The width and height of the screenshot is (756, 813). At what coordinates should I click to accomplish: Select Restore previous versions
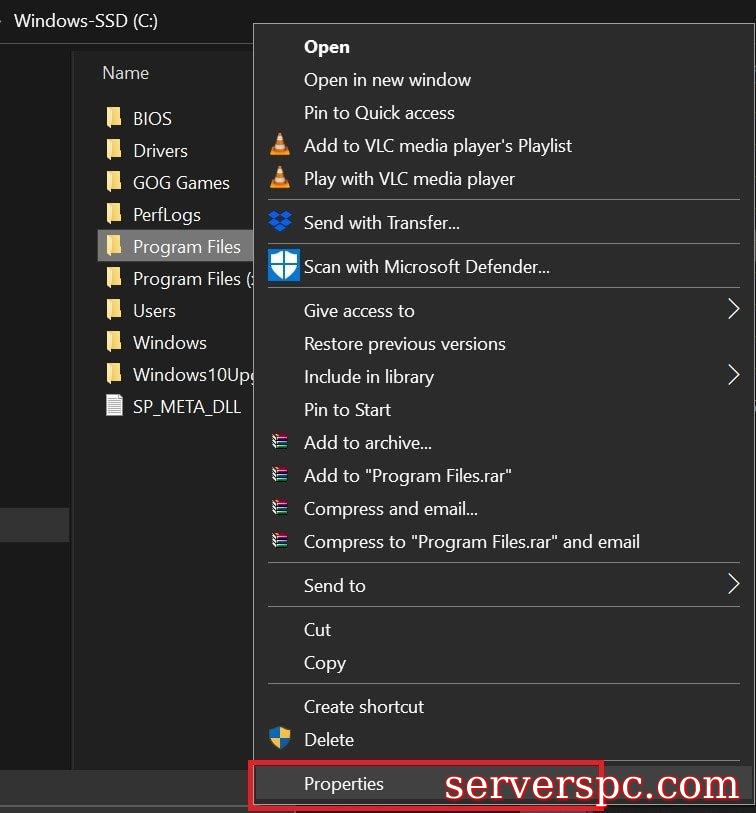pyautogui.click(x=404, y=344)
